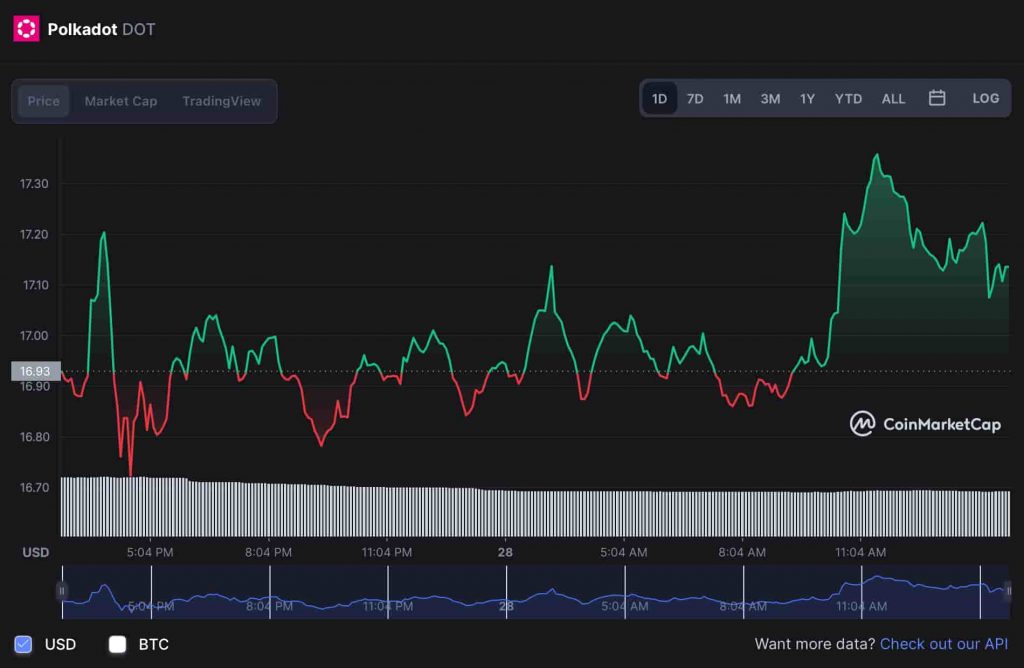Select the 3M time range

point(770,99)
